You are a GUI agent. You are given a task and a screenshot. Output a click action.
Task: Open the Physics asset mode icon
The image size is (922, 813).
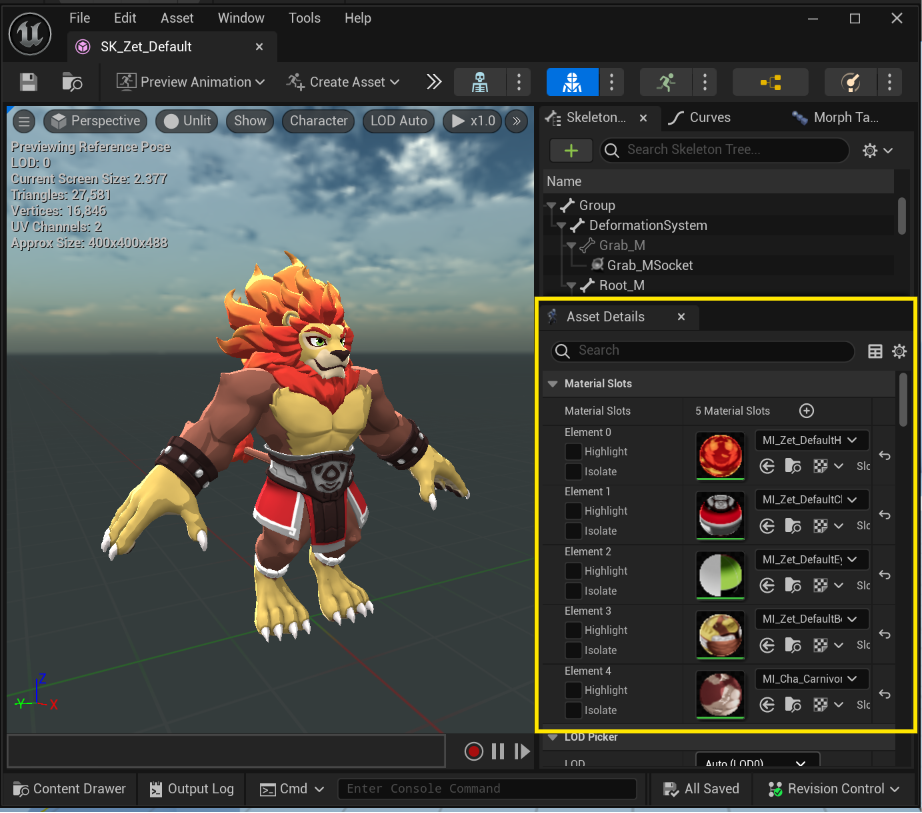click(x=851, y=82)
